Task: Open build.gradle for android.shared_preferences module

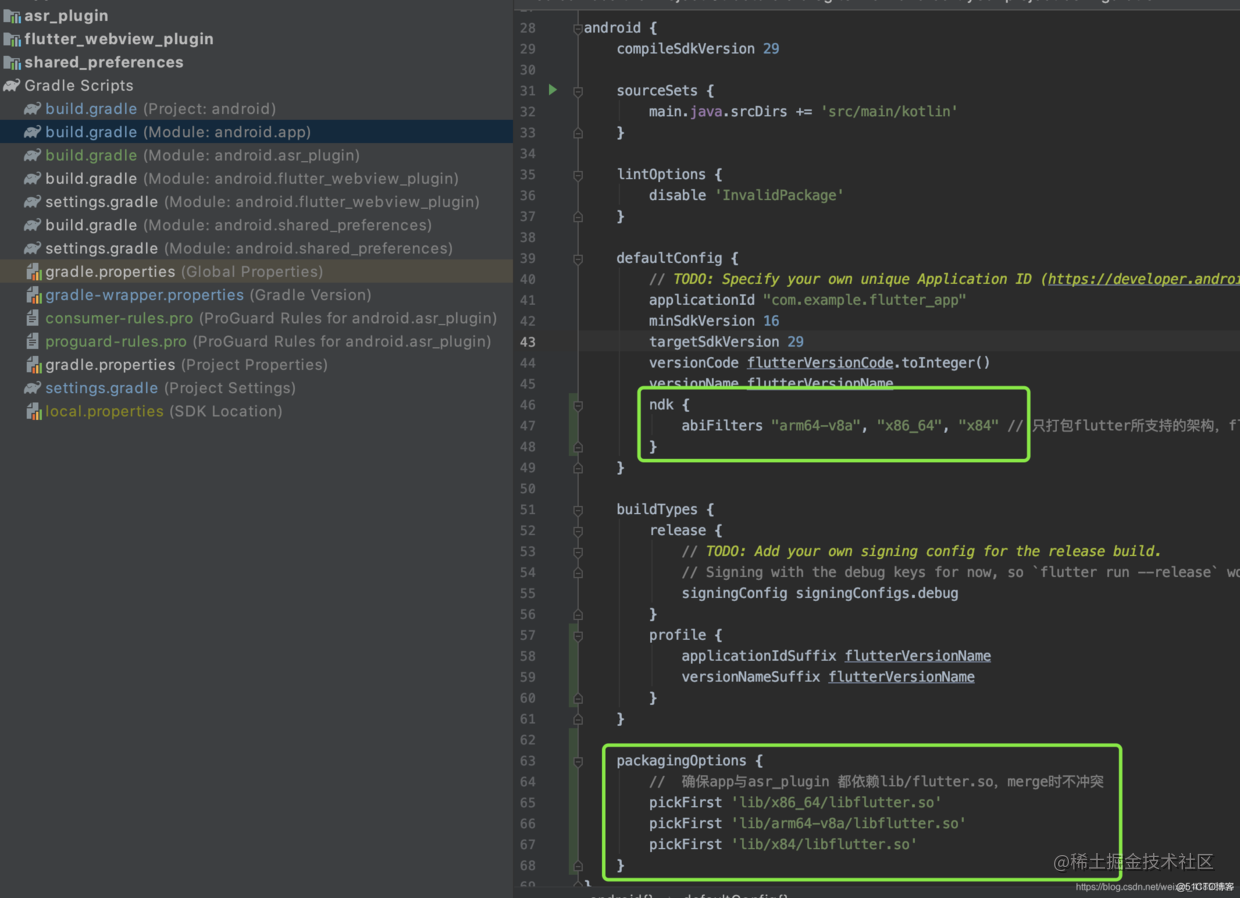Action: pos(238,225)
